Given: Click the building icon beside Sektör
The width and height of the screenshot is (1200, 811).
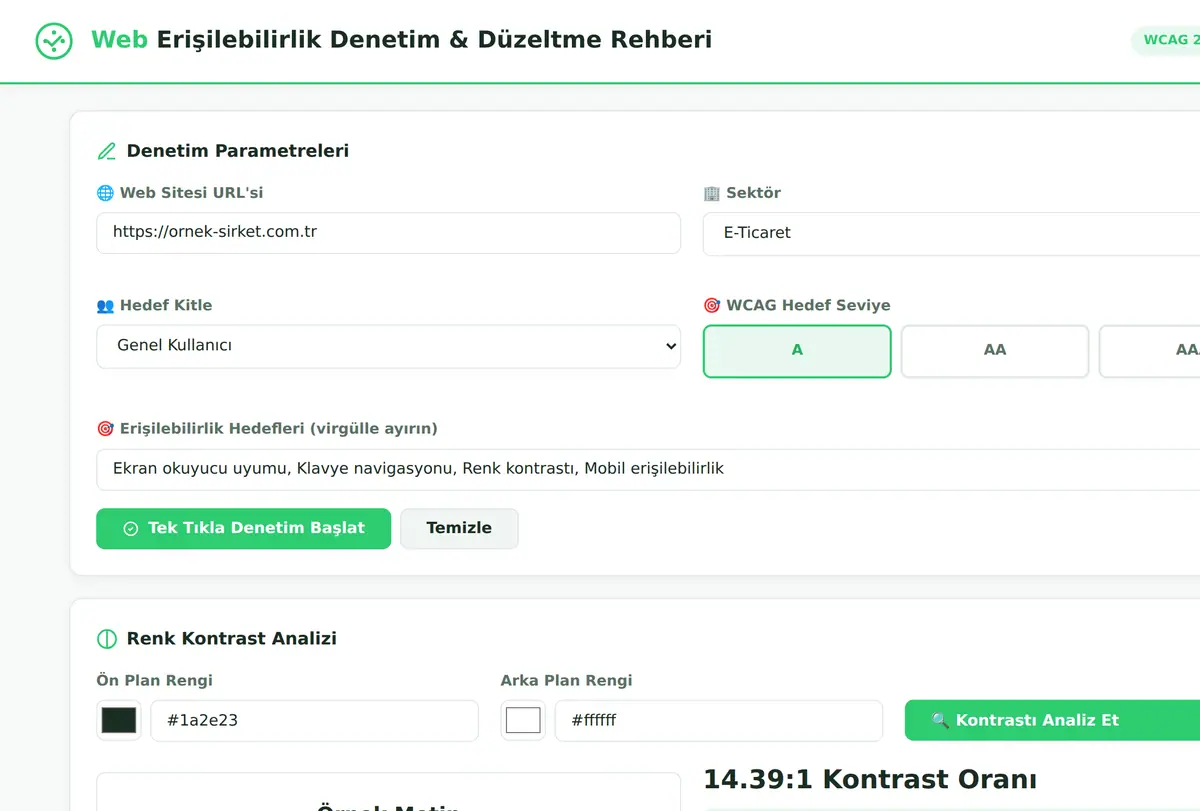Looking at the screenshot, I should point(712,193).
